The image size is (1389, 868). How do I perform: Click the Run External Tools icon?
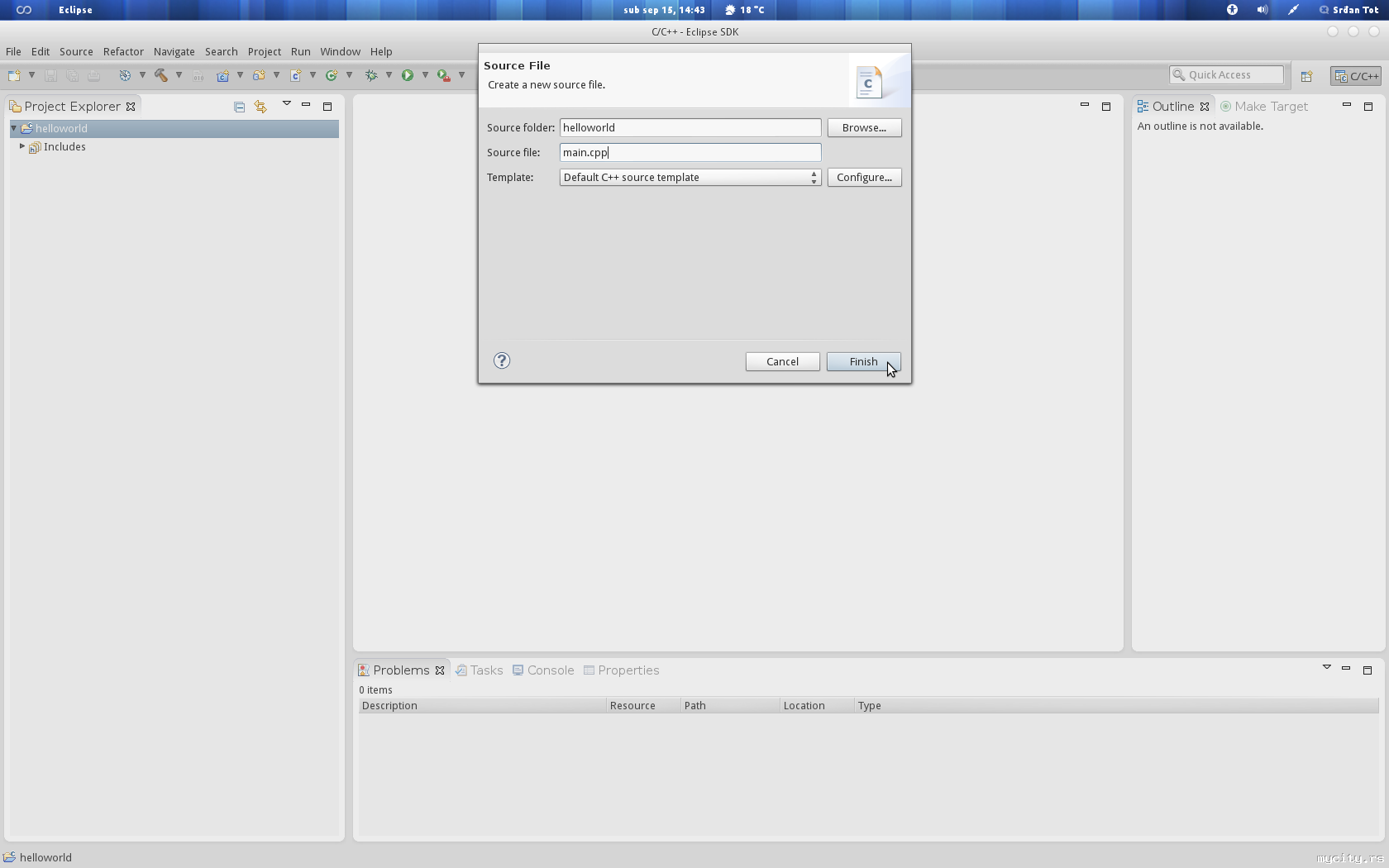[x=444, y=75]
